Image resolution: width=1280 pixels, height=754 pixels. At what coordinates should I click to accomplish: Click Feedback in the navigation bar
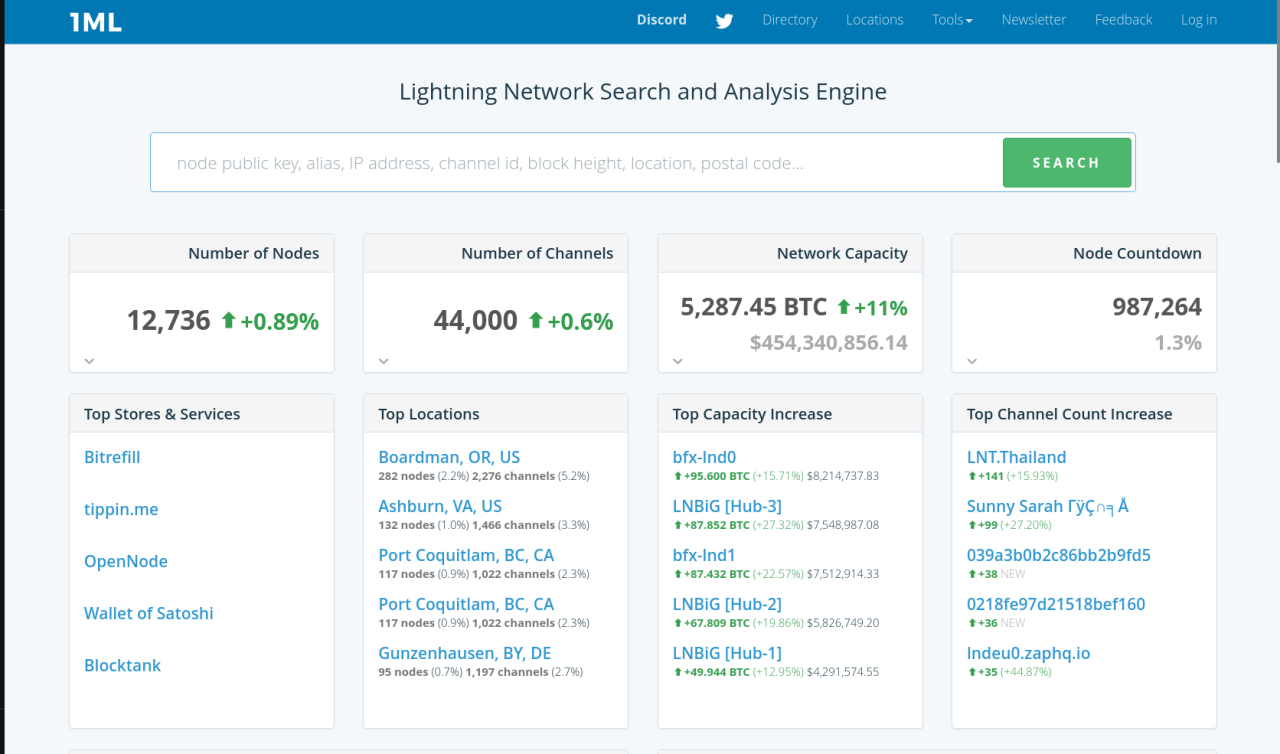pyautogui.click(x=1123, y=20)
